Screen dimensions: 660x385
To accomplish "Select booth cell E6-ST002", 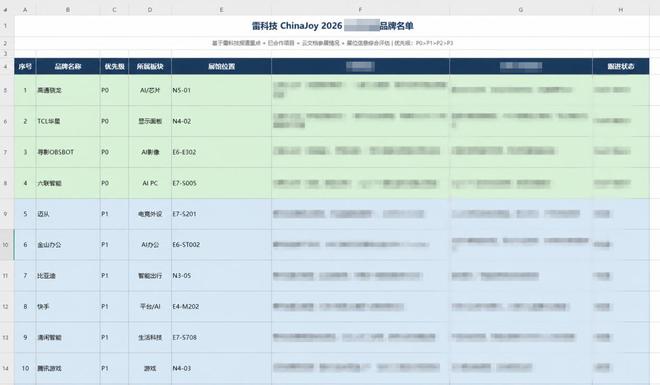I will pos(221,244).
